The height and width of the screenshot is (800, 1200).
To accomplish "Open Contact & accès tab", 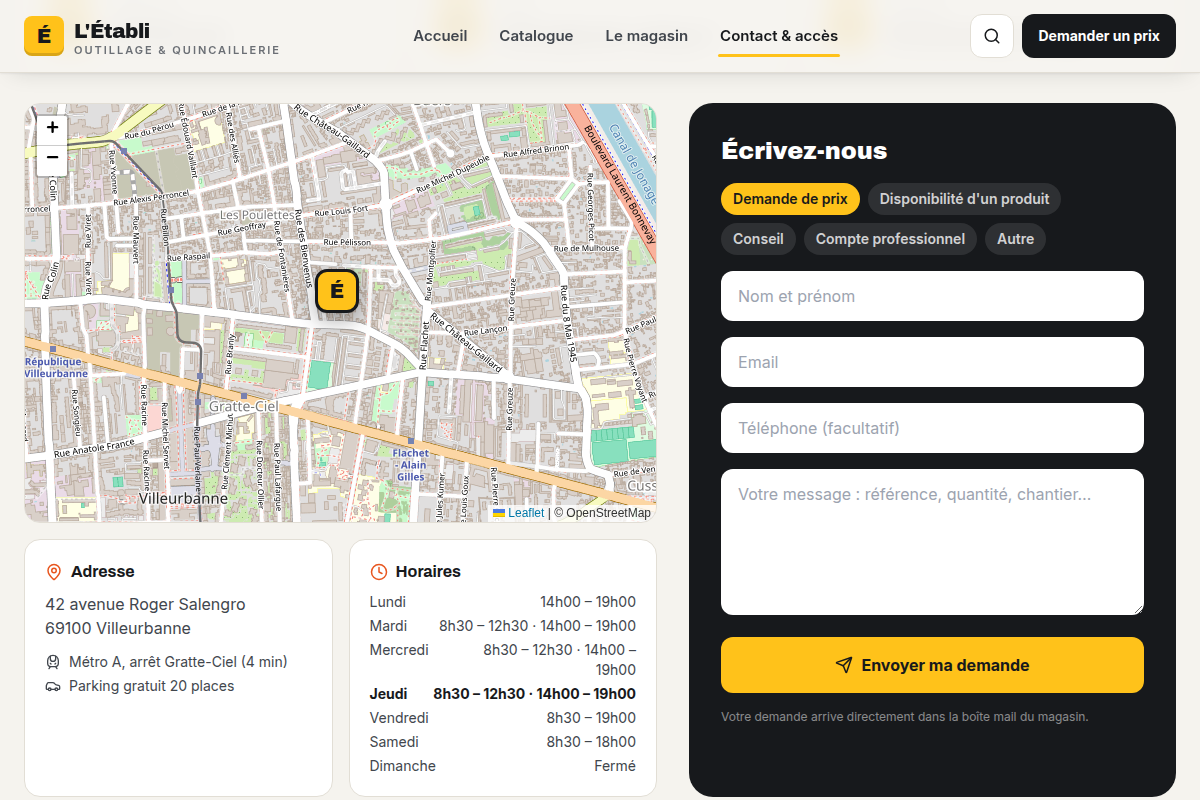I will pyautogui.click(x=779, y=36).
